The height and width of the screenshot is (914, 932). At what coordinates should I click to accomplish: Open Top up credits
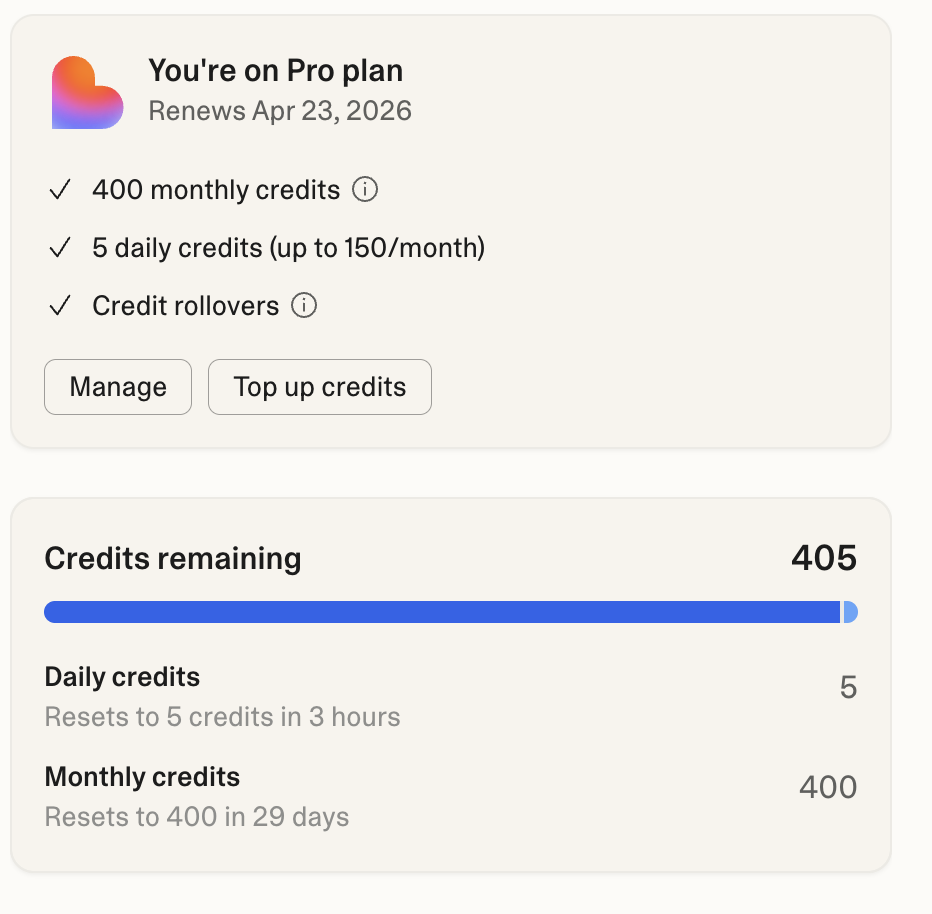pyautogui.click(x=320, y=387)
